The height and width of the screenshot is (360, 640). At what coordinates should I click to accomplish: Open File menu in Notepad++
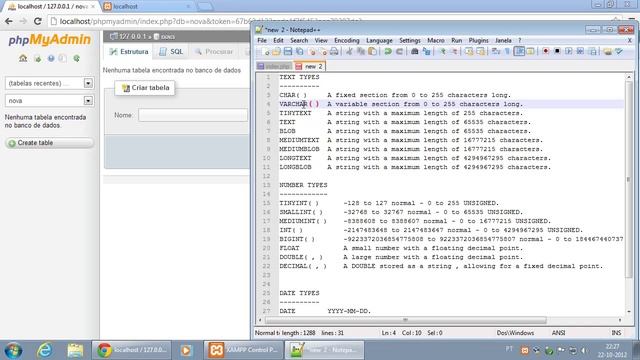tap(262, 40)
